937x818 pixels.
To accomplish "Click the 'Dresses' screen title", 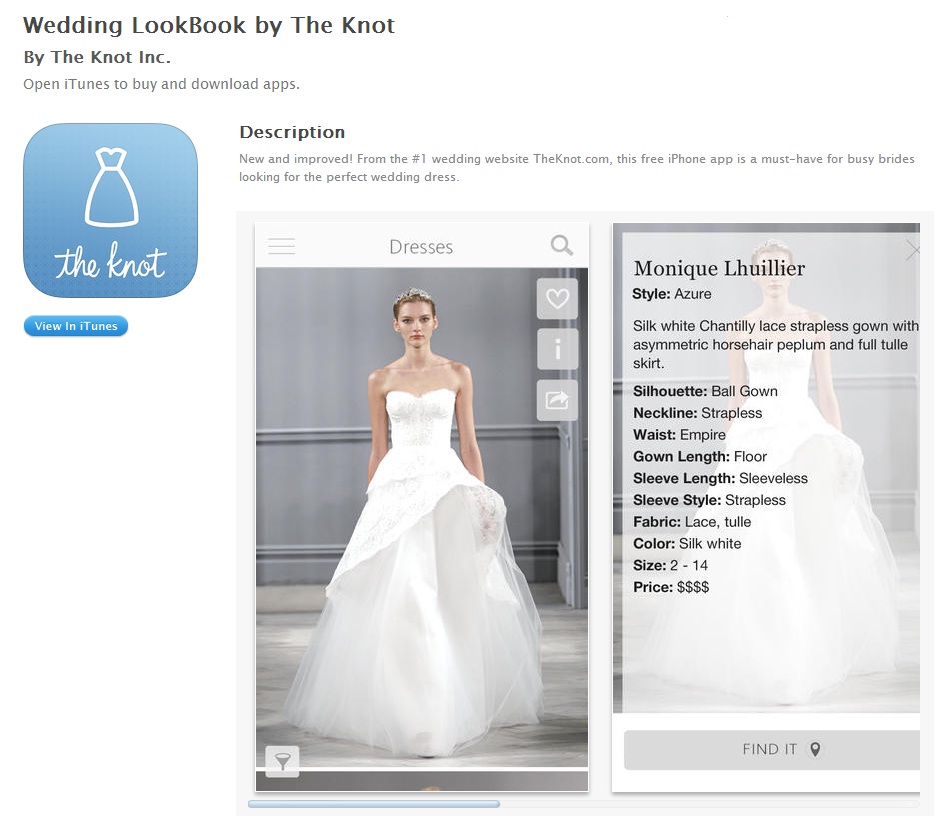I will [421, 247].
